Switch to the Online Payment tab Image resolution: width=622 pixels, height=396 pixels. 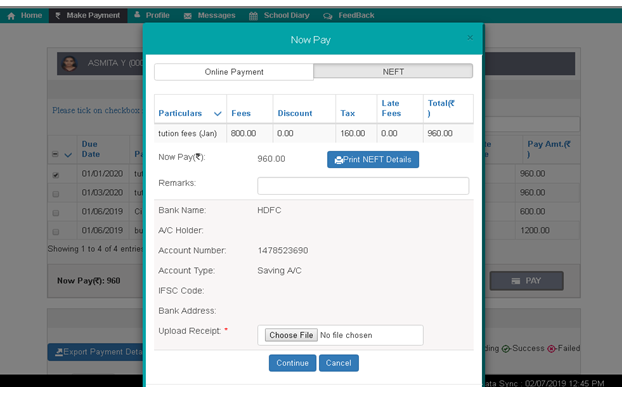click(234, 72)
